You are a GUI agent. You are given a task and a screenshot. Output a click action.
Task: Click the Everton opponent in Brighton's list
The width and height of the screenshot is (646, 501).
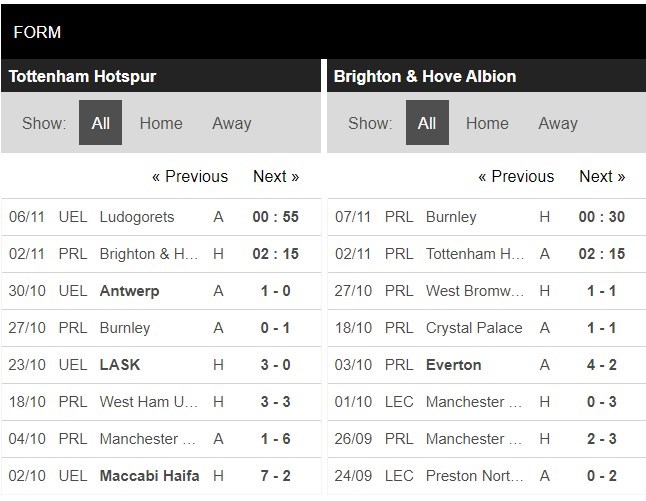pyautogui.click(x=453, y=365)
